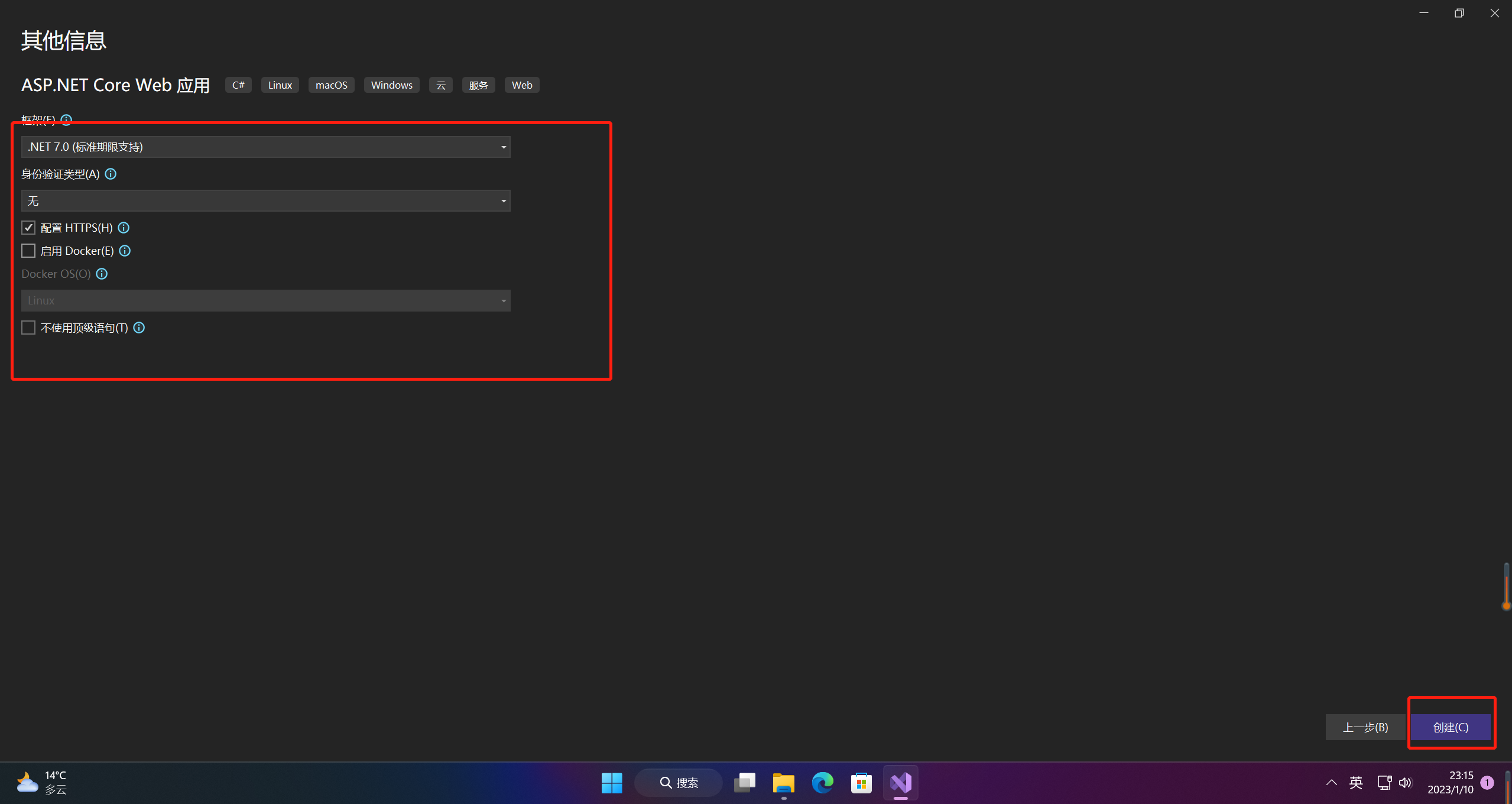This screenshot has width=1512, height=804.
Task: Click info icon beside 身份验证类型(A)
Action: coord(111,174)
